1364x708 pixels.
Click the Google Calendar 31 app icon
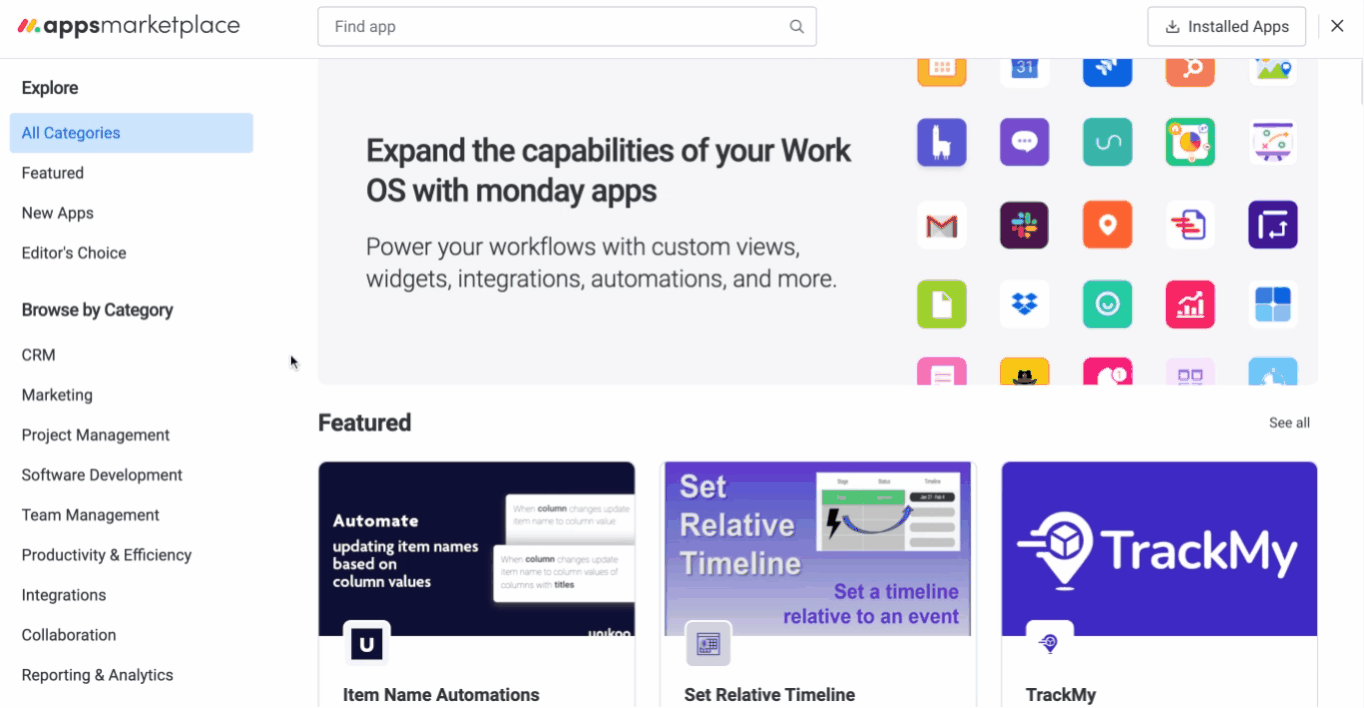1024,72
